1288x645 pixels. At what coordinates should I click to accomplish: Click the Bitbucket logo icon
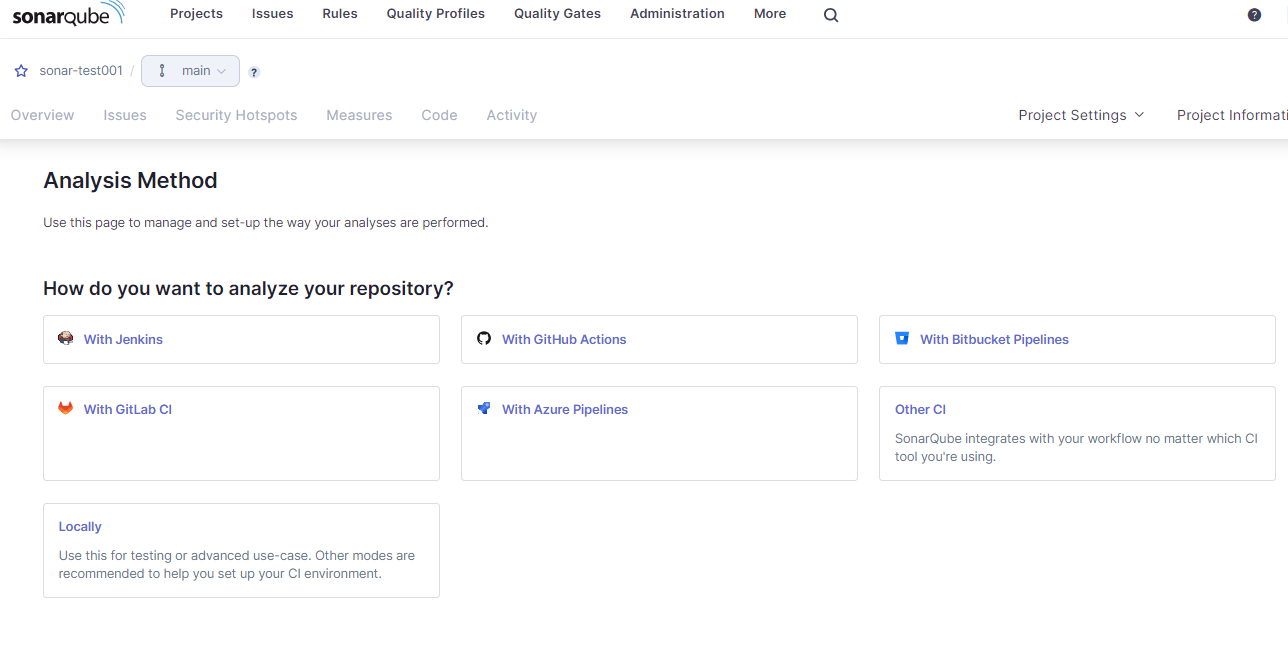[x=902, y=339]
